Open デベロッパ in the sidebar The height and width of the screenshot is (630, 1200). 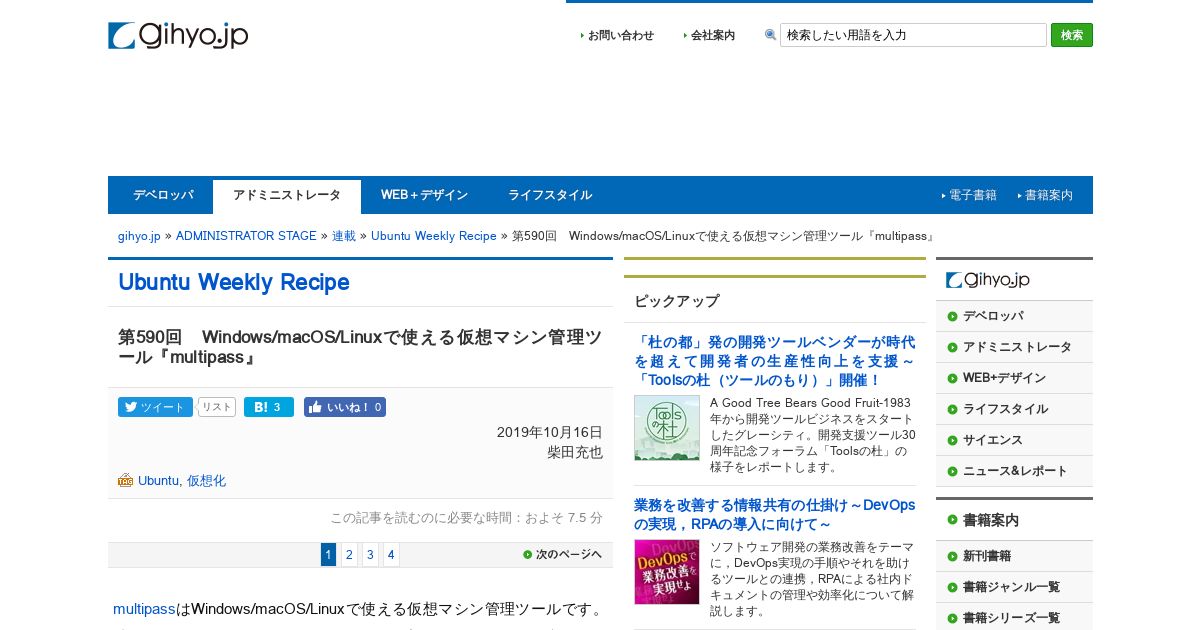pos(1014,316)
